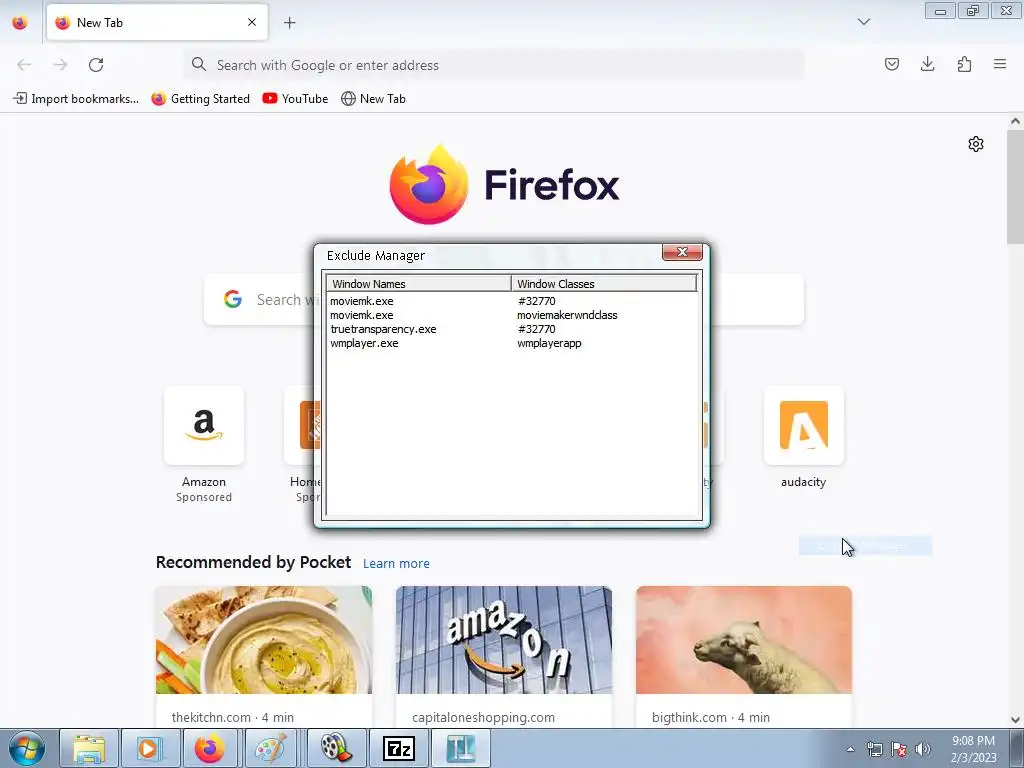The width and height of the screenshot is (1024, 768).
Task: Open Getting Started bookmark
Action: [x=200, y=99]
